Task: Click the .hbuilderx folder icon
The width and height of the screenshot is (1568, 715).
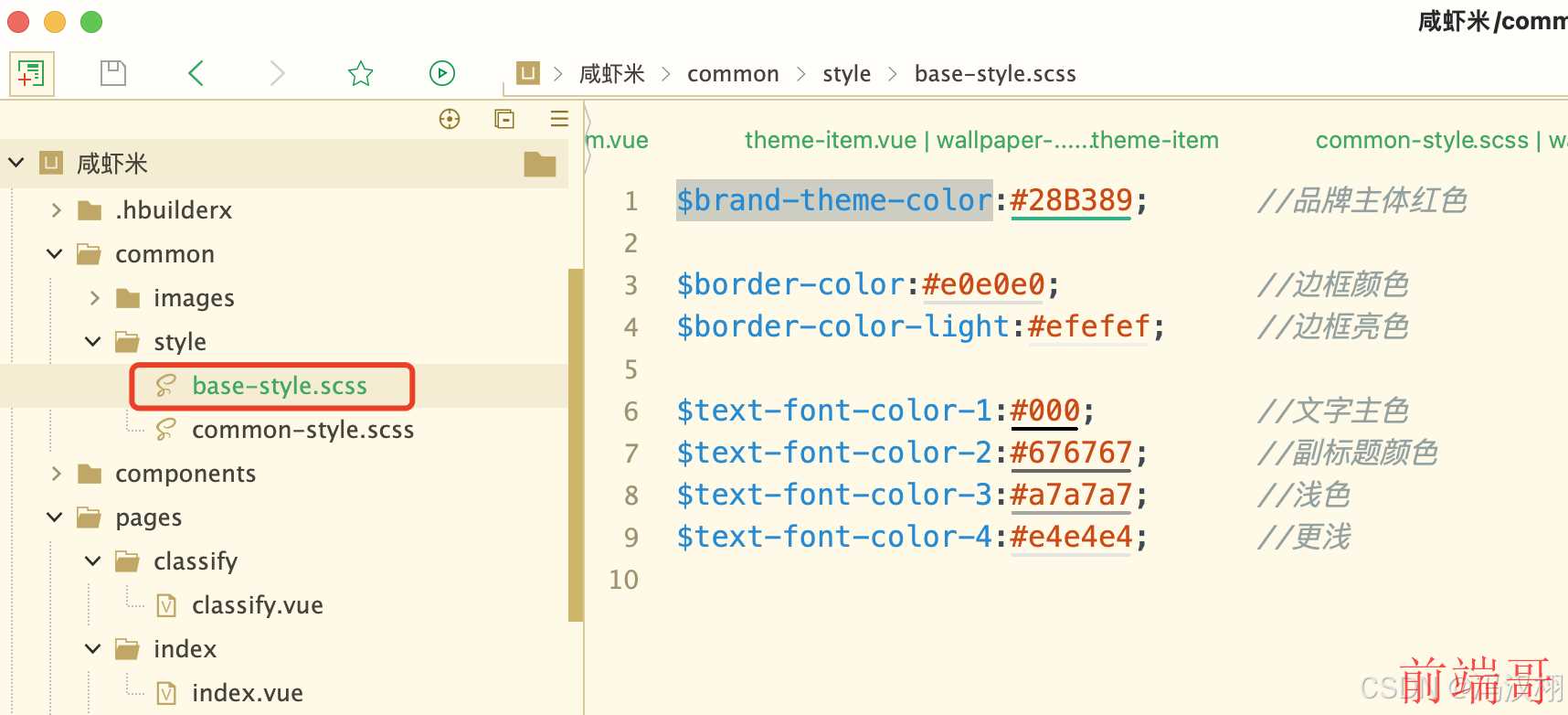Action: click(x=90, y=210)
